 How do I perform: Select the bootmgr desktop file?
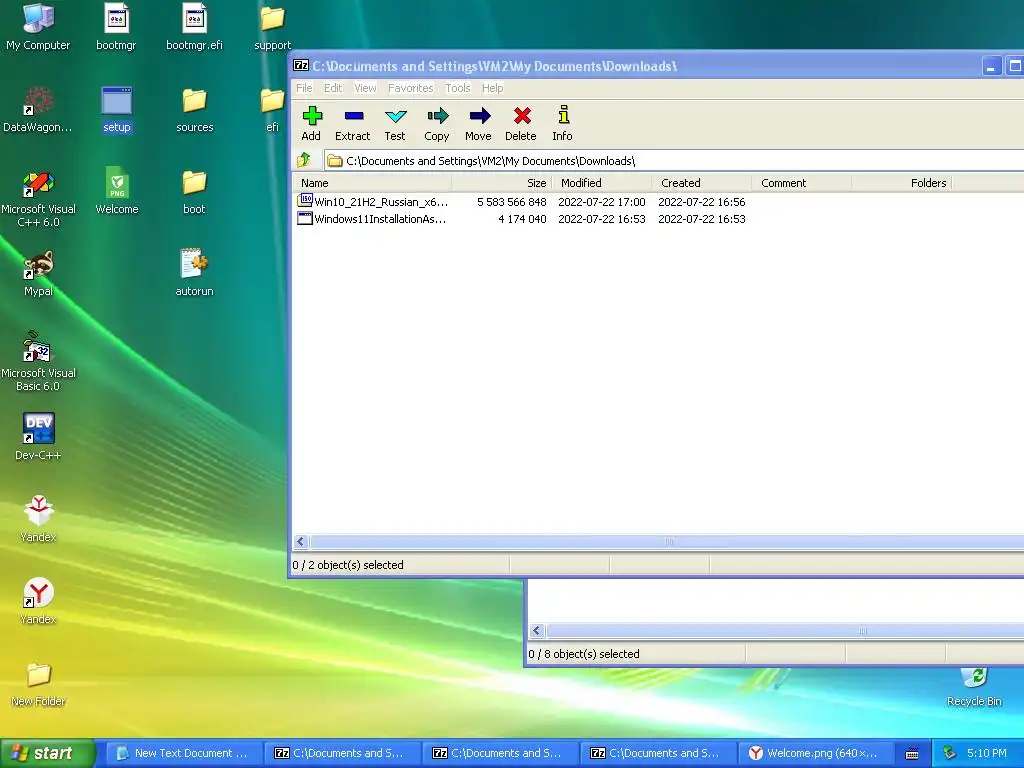pyautogui.click(x=116, y=27)
